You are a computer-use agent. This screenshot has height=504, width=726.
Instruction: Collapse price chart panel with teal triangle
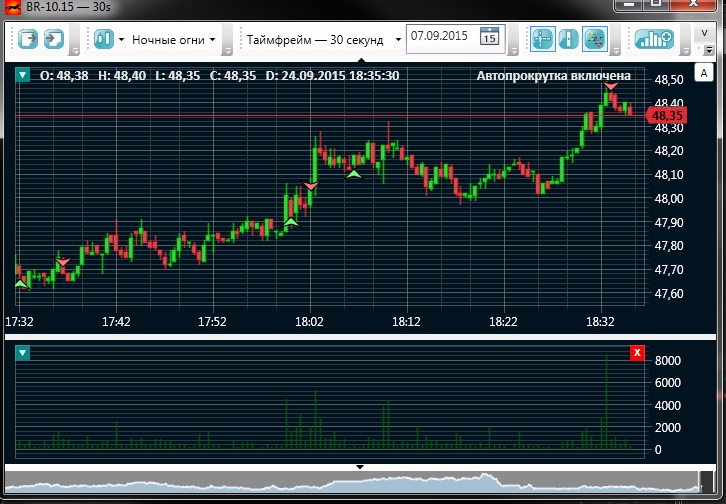22,75
